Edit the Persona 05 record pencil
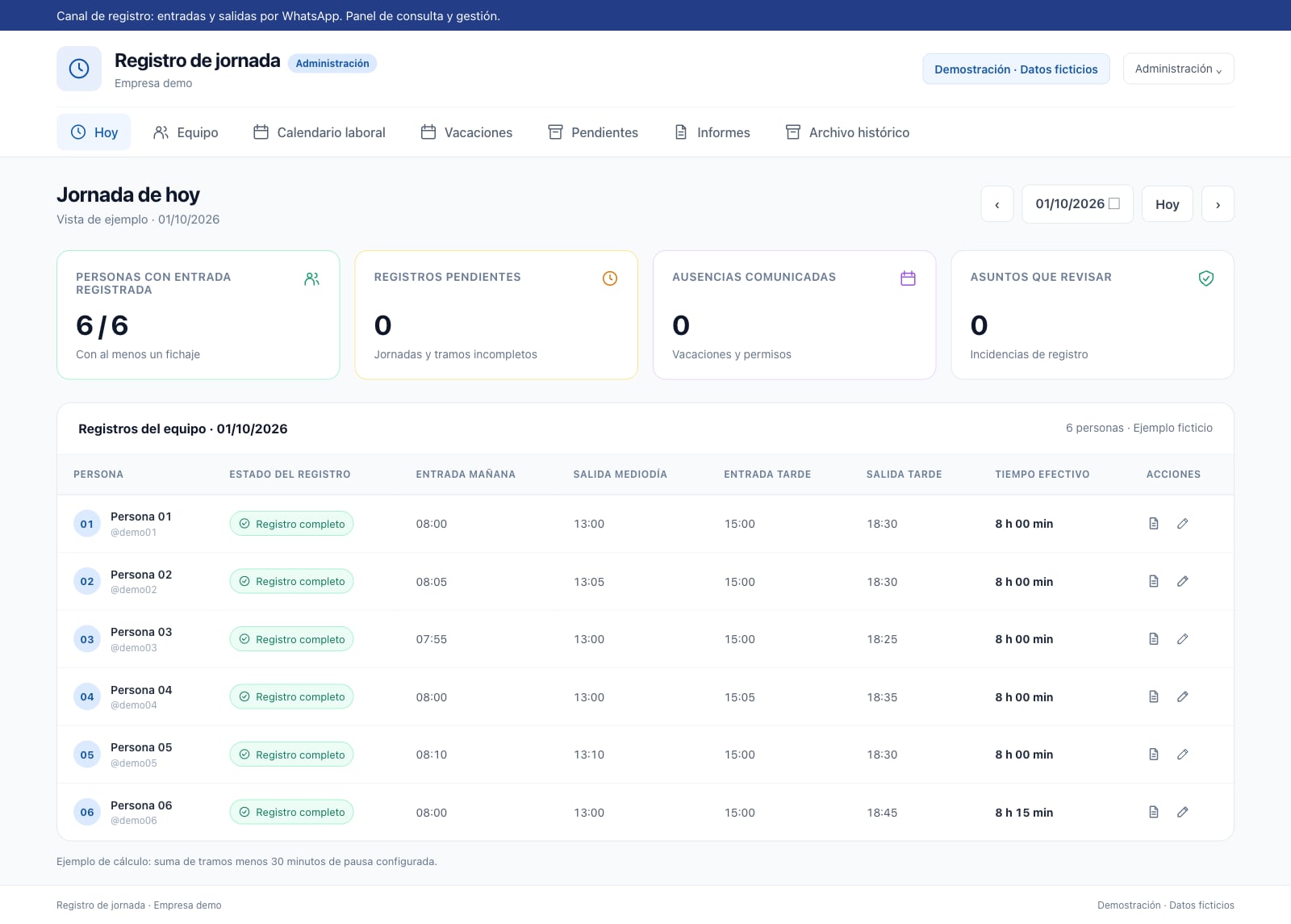Screen dimensions: 1291x924 tap(1183, 755)
